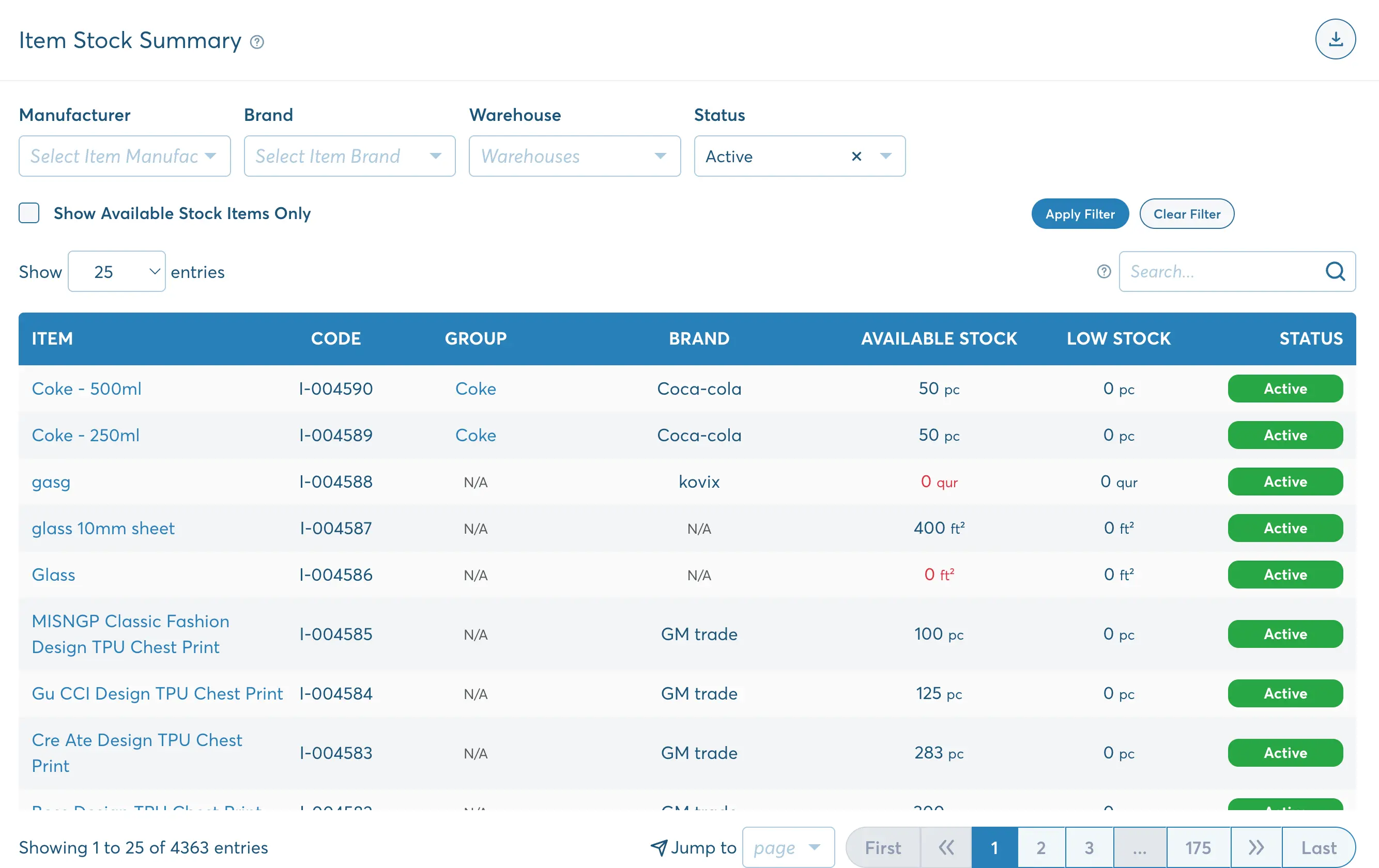Clear the Active status selection with the X

tap(856, 156)
